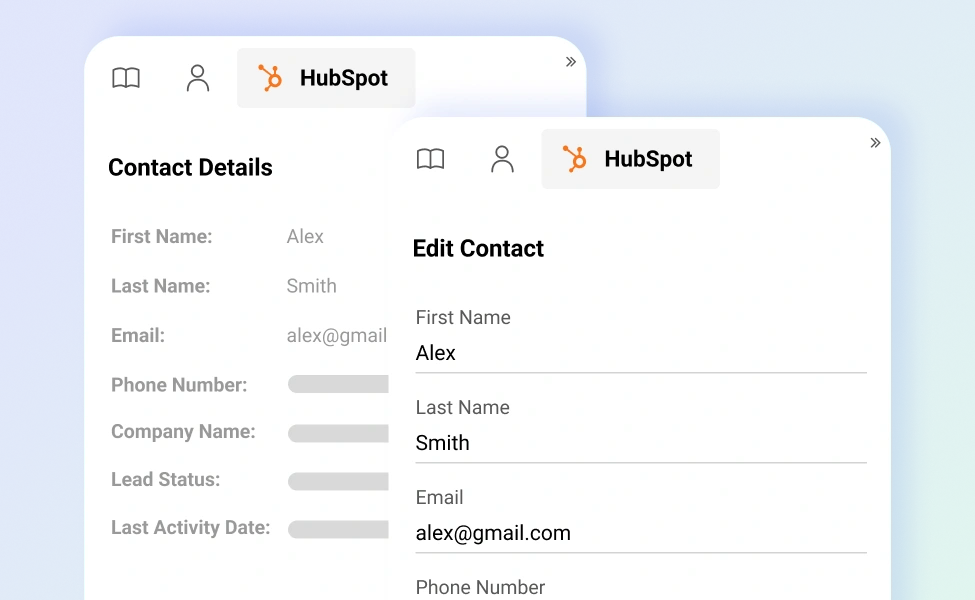This screenshot has width=975, height=600.
Task: Select Last Name label in Edit Contact form
Action: pos(463,407)
